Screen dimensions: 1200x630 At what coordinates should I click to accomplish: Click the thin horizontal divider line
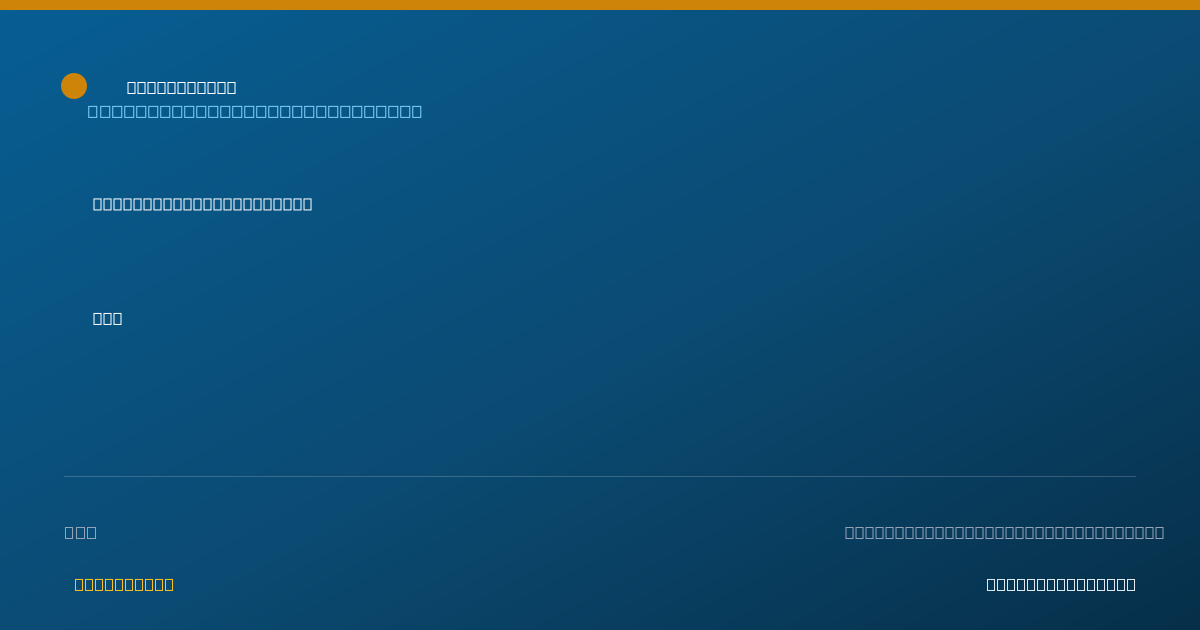click(600, 476)
